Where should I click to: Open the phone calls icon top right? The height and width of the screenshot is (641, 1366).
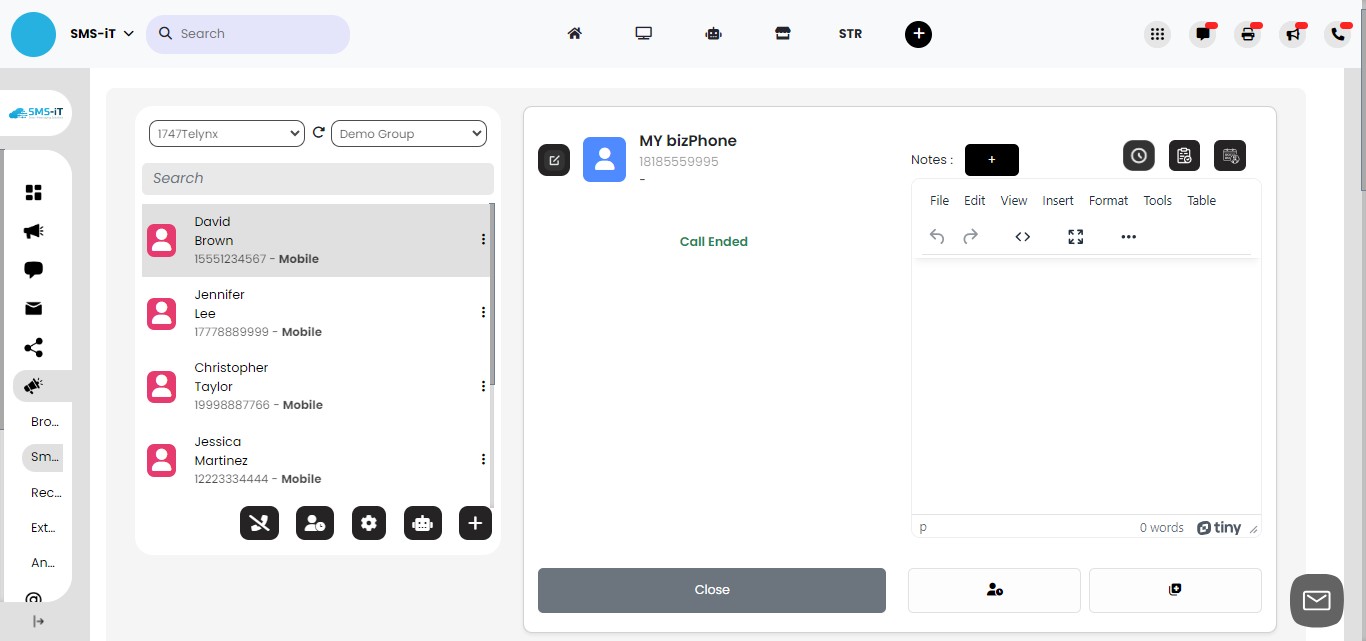pyautogui.click(x=1337, y=33)
